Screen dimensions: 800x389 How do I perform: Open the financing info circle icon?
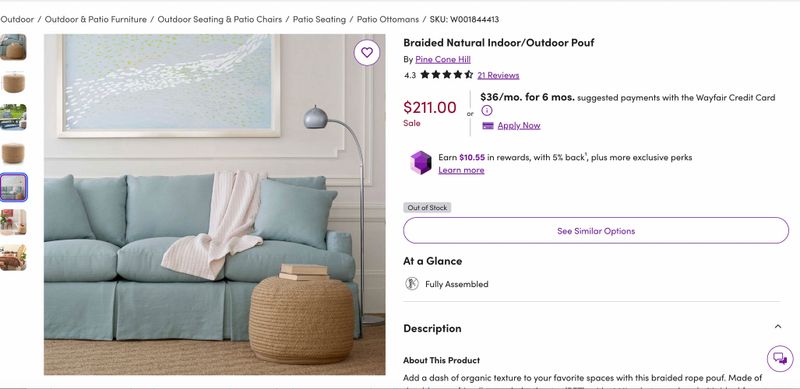point(487,110)
